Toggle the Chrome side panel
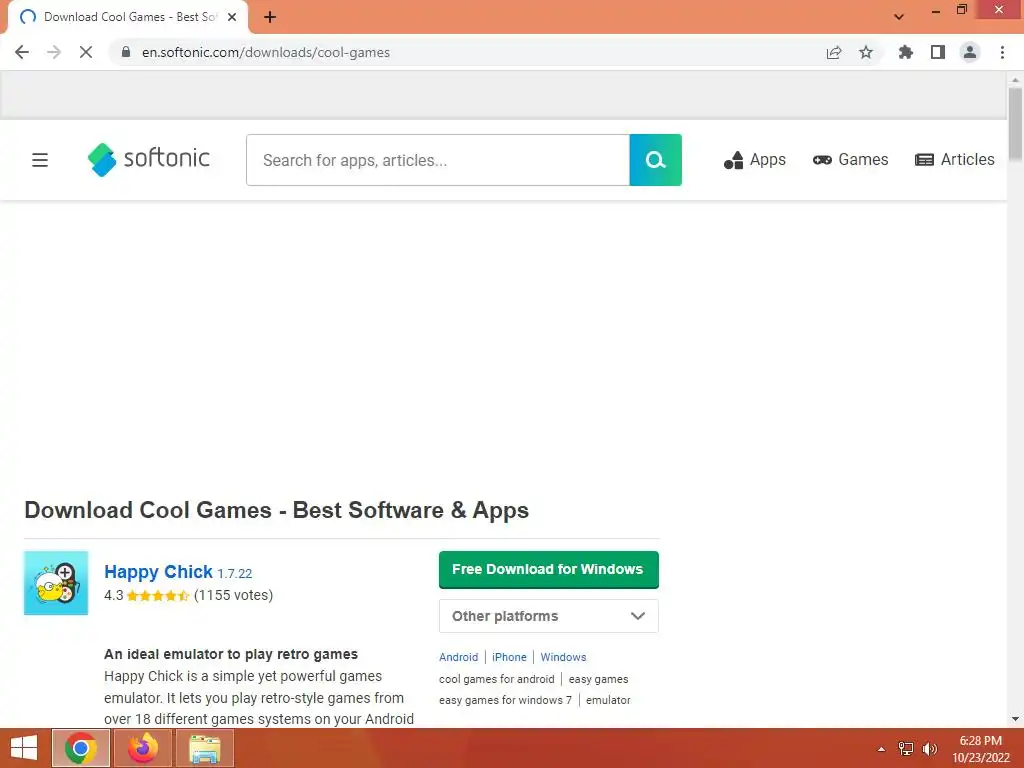 coord(938,52)
